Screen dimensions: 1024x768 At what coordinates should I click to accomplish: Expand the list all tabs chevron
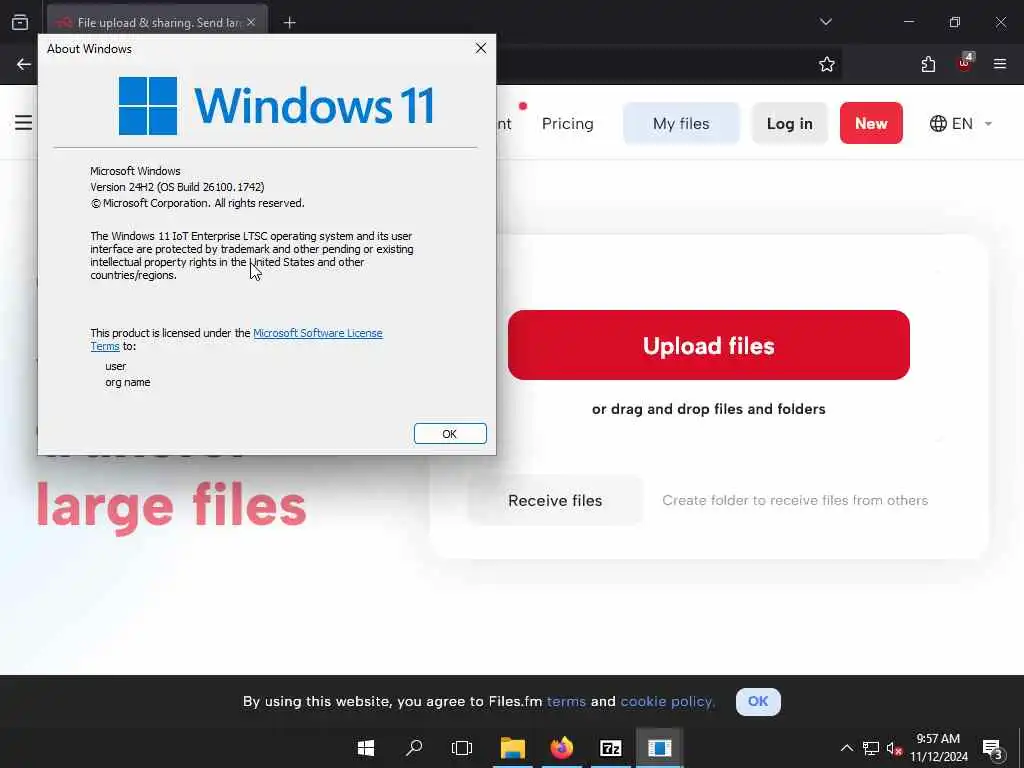(x=825, y=22)
